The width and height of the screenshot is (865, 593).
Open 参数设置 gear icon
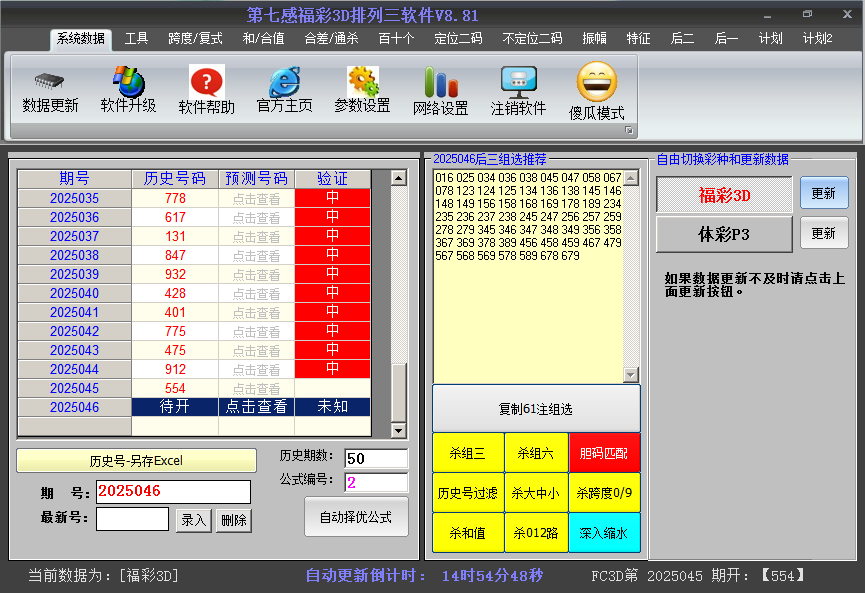[x=362, y=81]
